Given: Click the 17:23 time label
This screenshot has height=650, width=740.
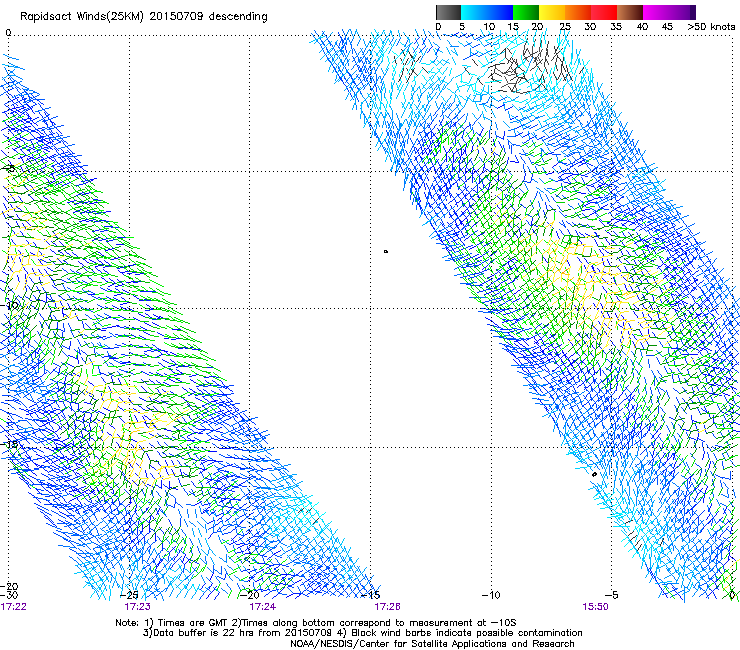Looking at the screenshot, I should [x=137, y=607].
